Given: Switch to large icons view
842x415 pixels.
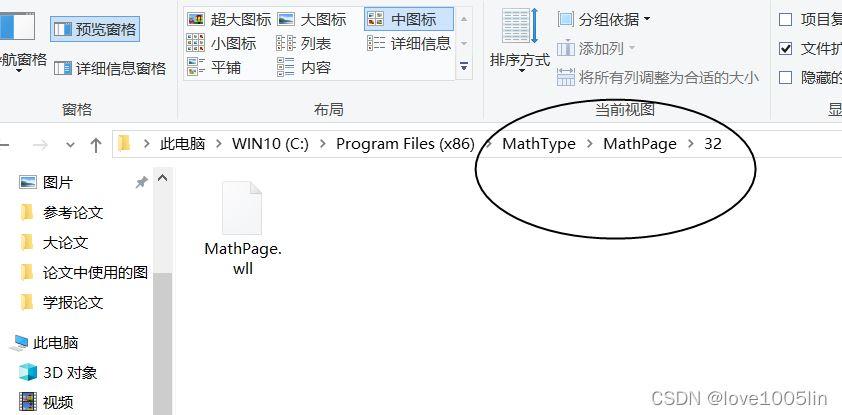Looking at the screenshot, I should pyautogui.click(x=312, y=20).
